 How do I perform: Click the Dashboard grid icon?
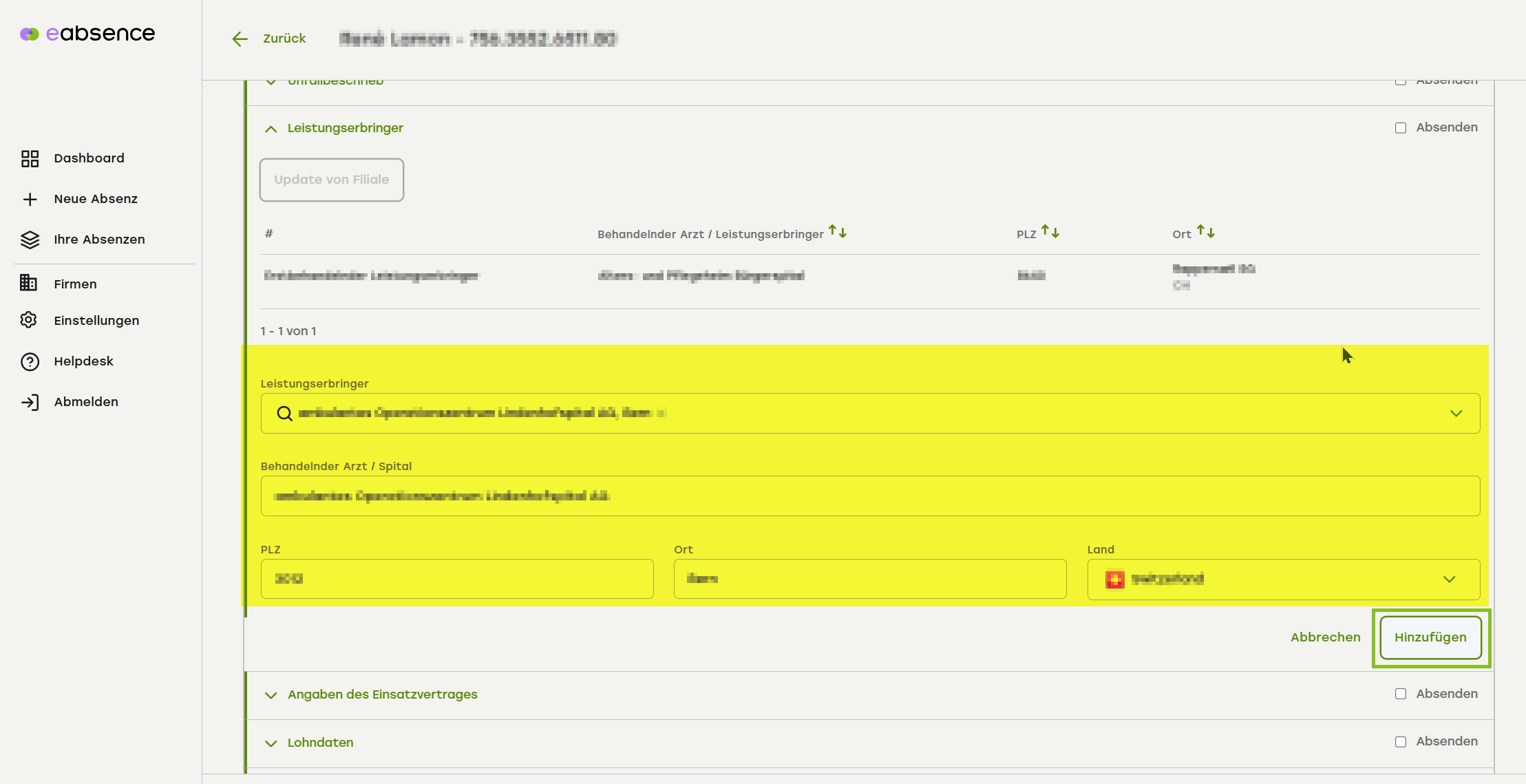pos(30,158)
